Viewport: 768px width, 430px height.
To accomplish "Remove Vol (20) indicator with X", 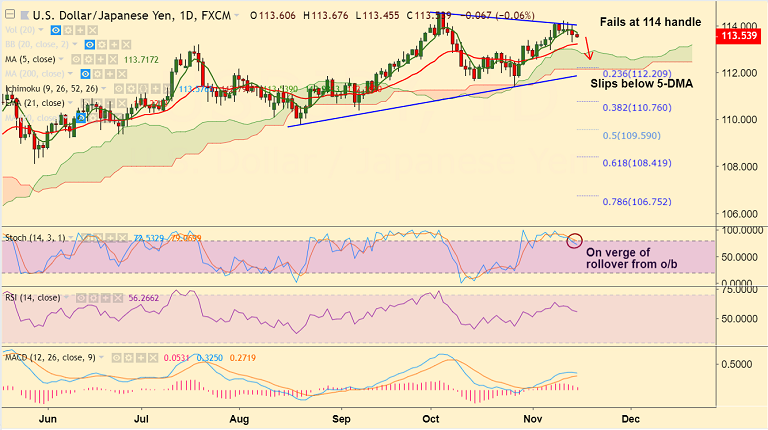I will coord(93,30).
